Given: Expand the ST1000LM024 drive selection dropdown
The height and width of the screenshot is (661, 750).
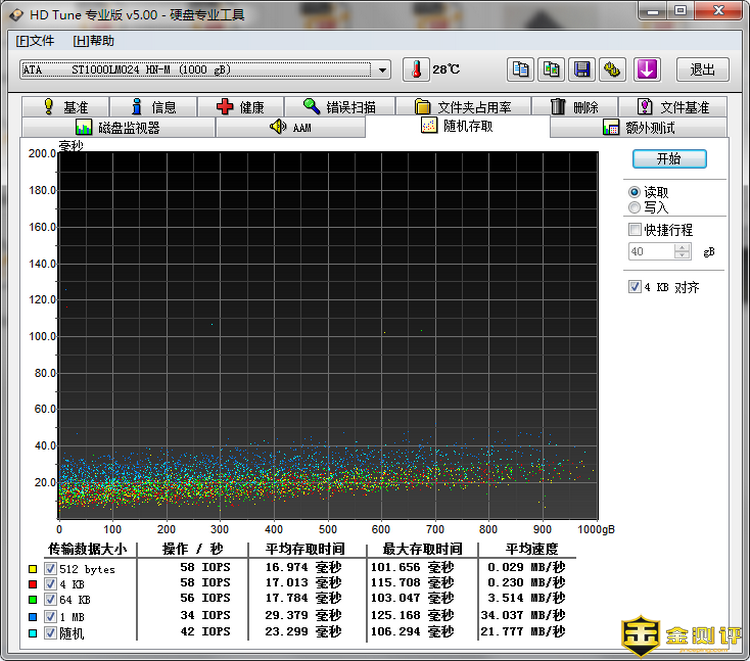Looking at the screenshot, I should (x=383, y=69).
